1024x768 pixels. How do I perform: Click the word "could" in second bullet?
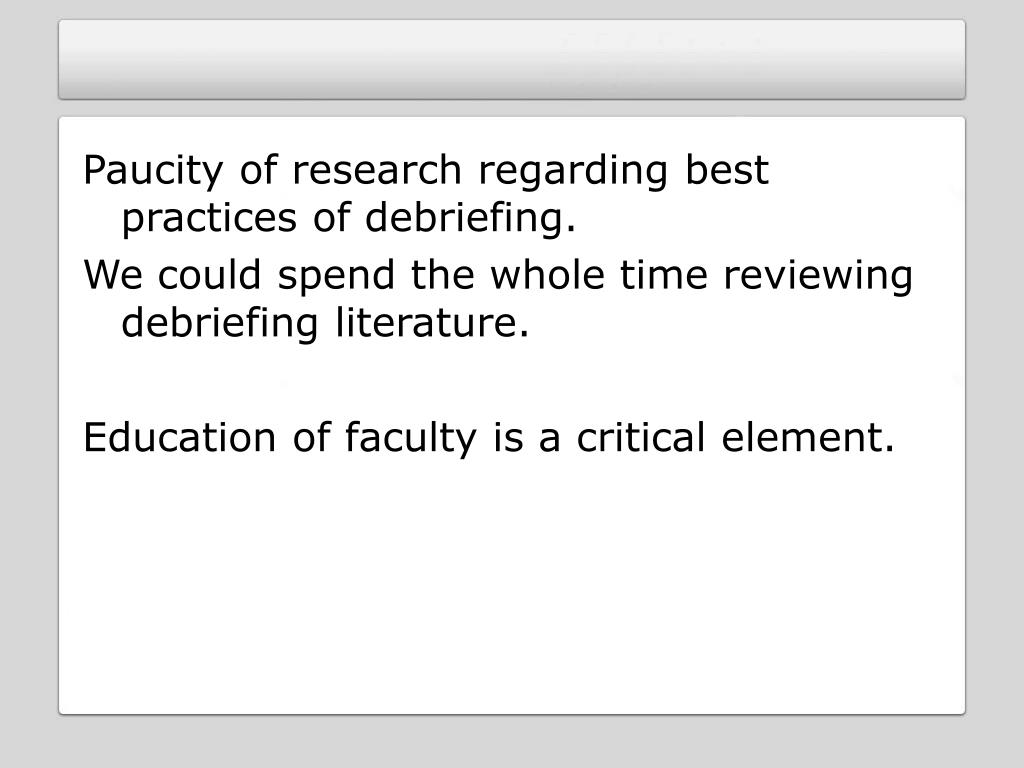pos(209,274)
